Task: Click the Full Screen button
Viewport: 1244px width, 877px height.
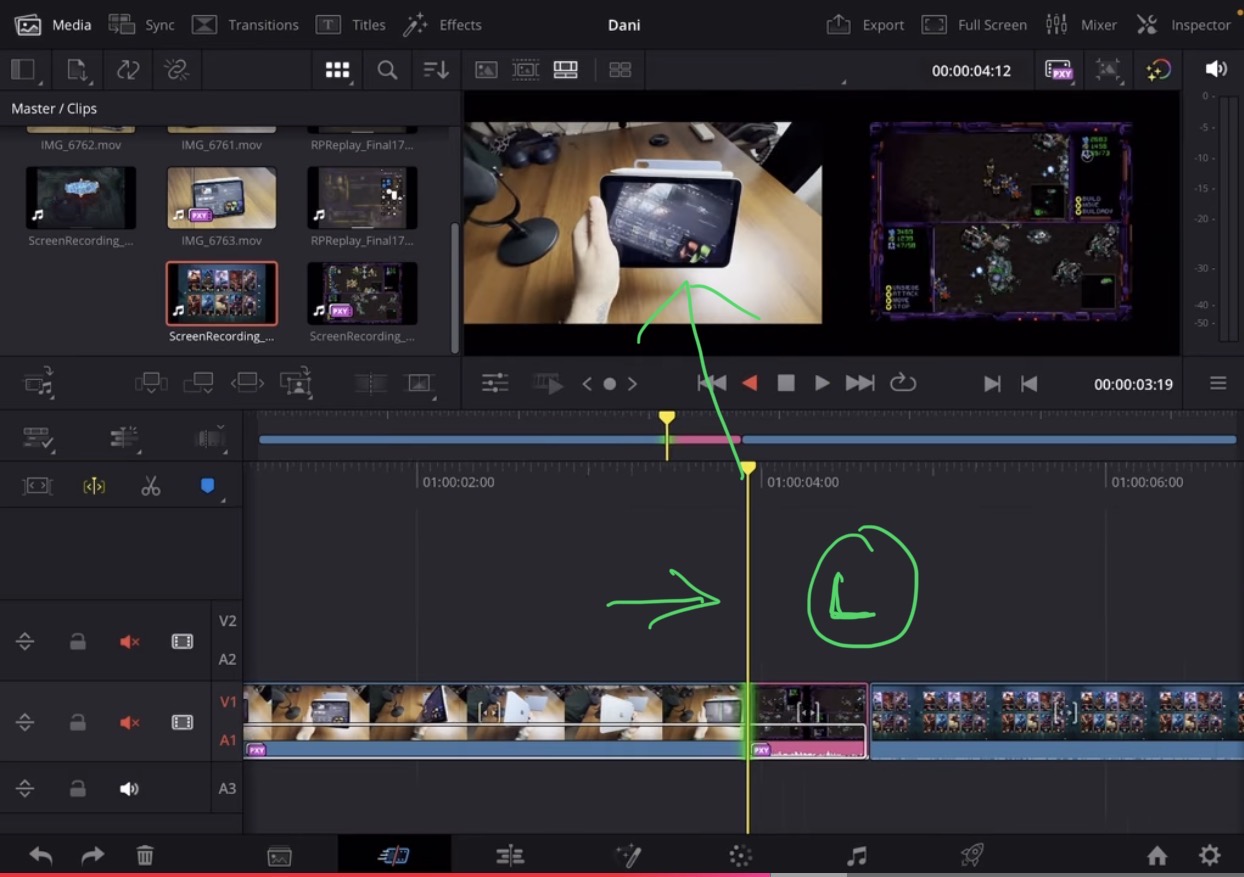Action: tap(974, 24)
